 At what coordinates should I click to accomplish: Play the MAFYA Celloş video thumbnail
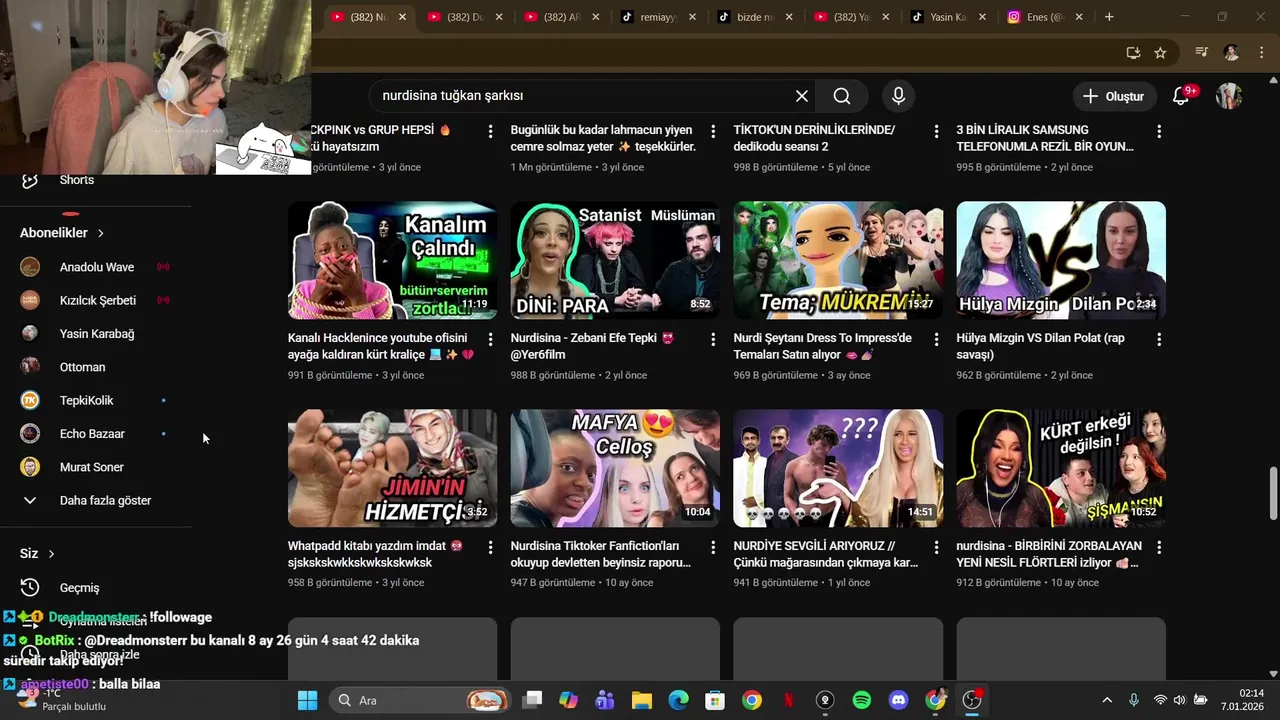(615, 468)
